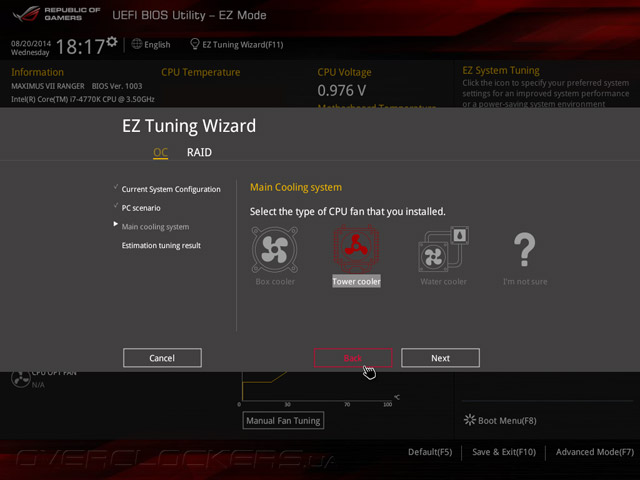
Task: Click the Cancel button
Action: [162, 358]
